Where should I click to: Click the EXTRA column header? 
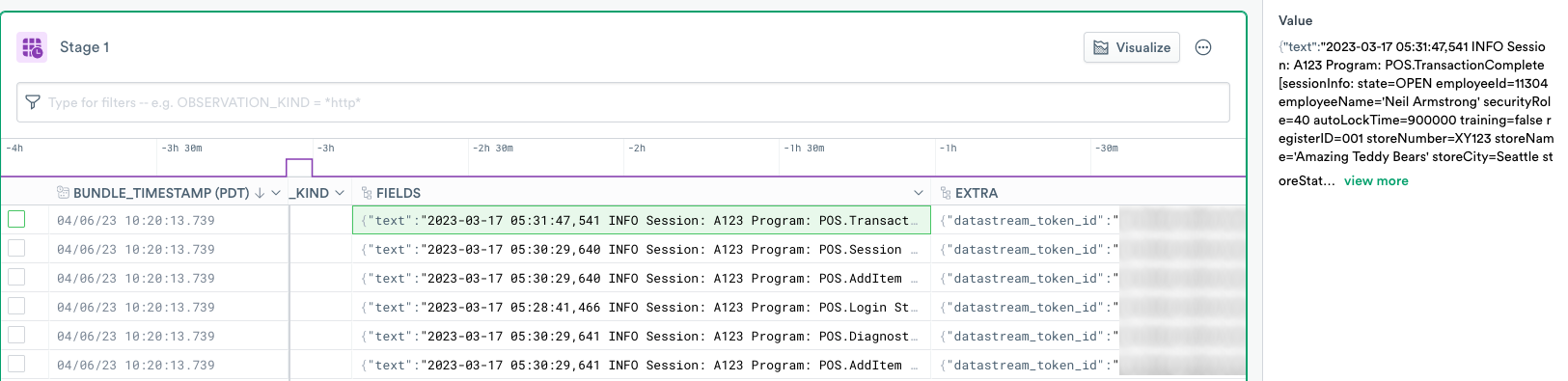[x=977, y=193]
